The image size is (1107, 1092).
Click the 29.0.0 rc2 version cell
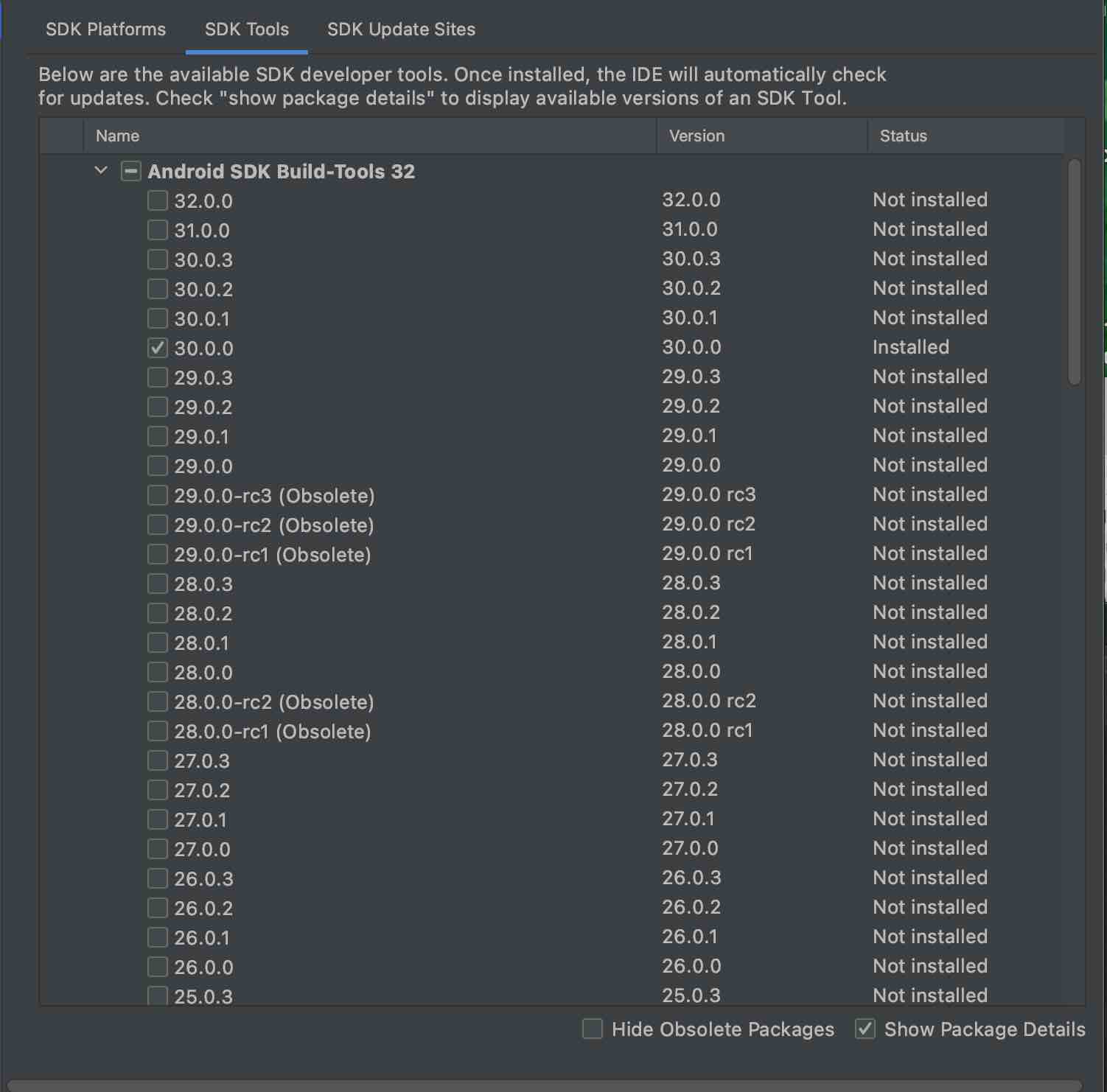click(709, 524)
